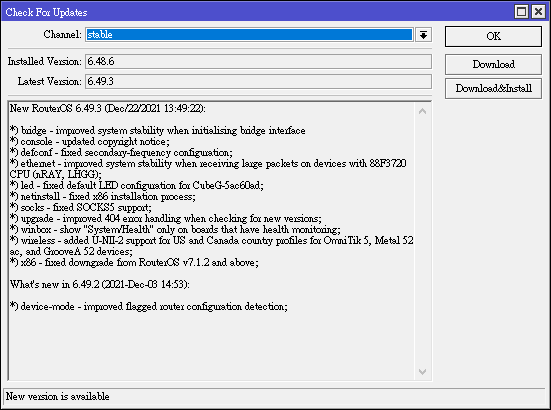The width and height of the screenshot is (551, 410).
Task: Open the Channel dropdown arrow
Action: click(x=423, y=35)
